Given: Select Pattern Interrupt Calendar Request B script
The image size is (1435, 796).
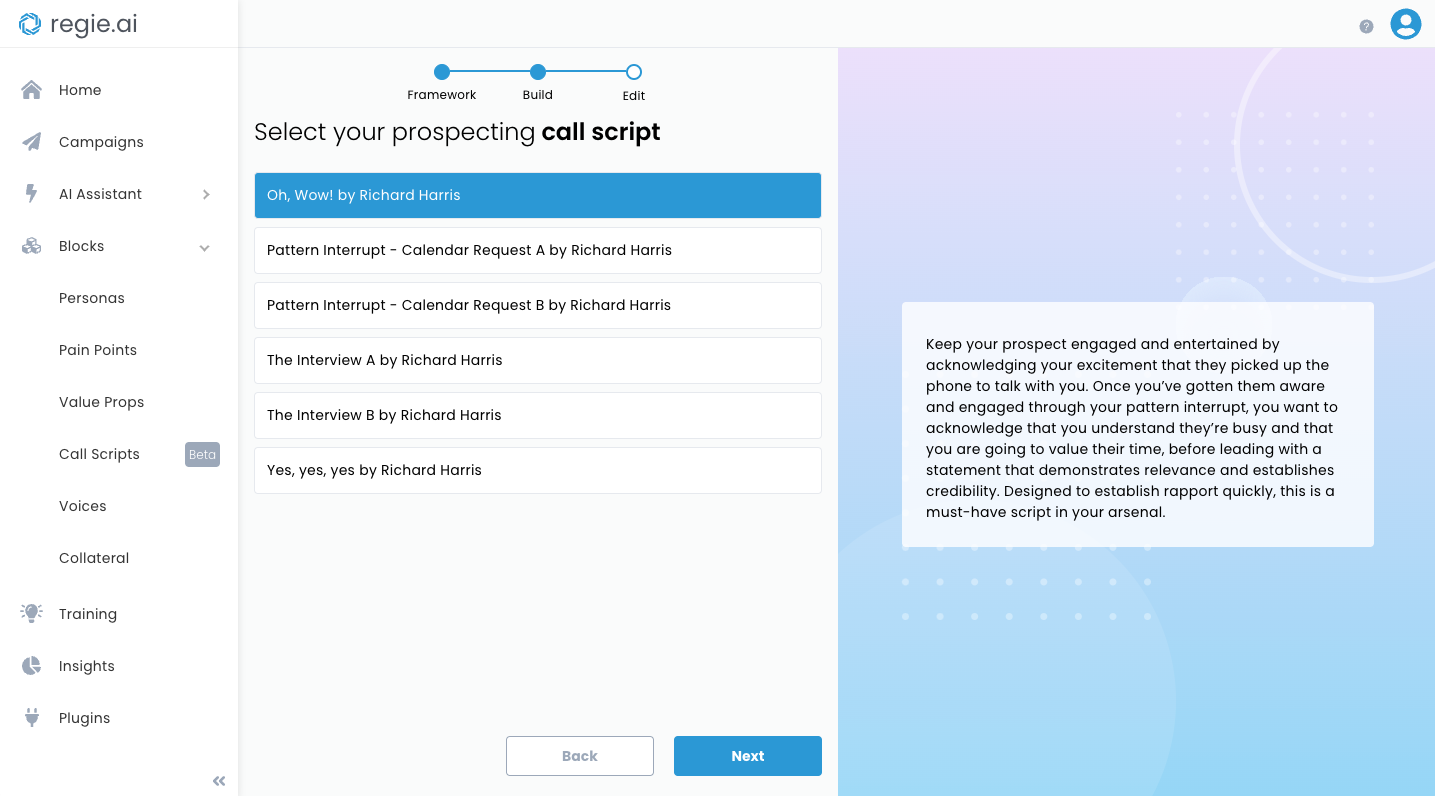Looking at the screenshot, I should pyautogui.click(x=537, y=305).
